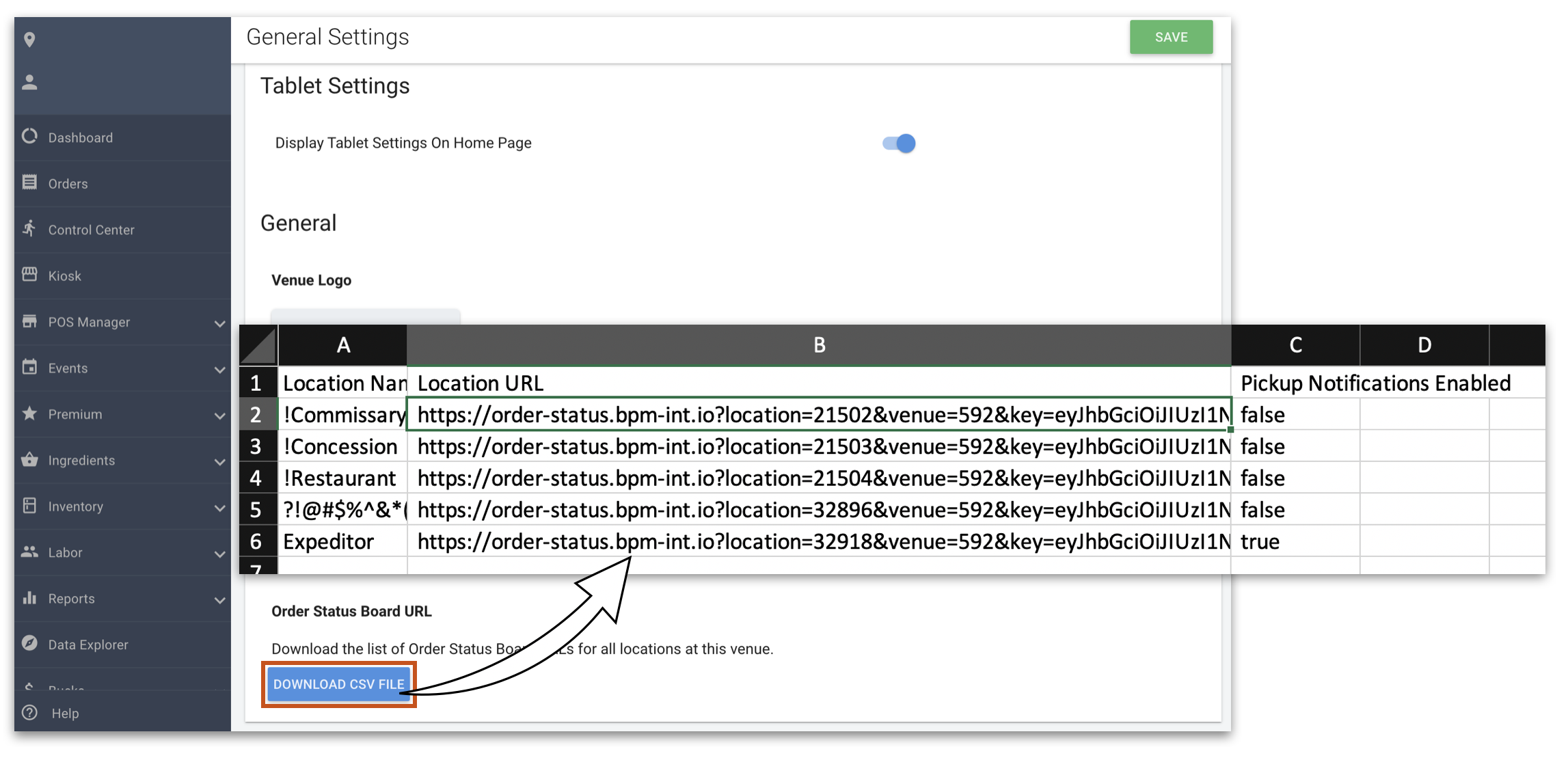The image size is (1568, 760).
Task: Select column B header in spreadsheet
Action: point(819,345)
